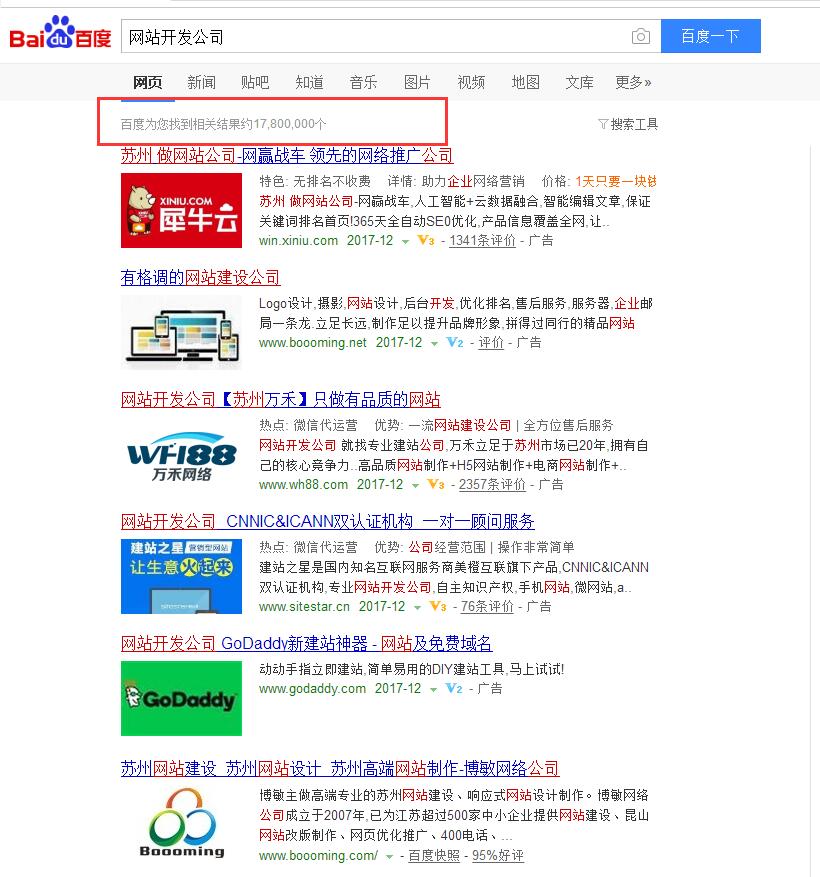Click the V3 credibility badge near win.xiniu.com
Screen dimensions: 820x877
coord(426,240)
